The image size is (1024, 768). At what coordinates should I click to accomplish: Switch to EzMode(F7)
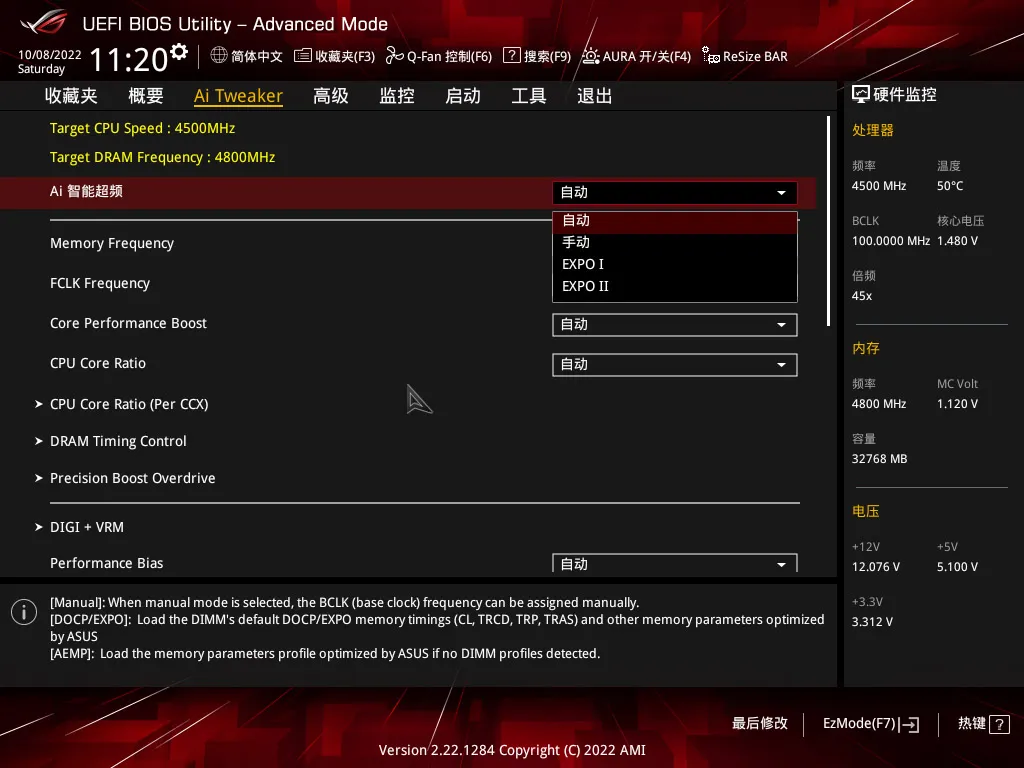click(x=871, y=724)
